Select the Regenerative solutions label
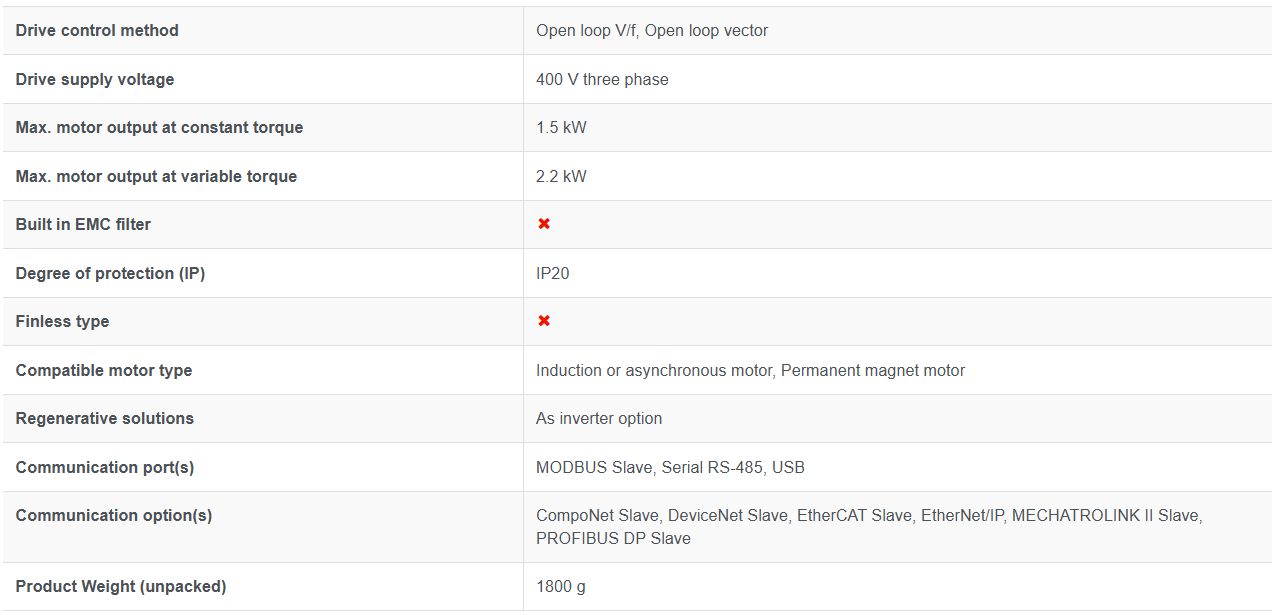 pos(105,418)
